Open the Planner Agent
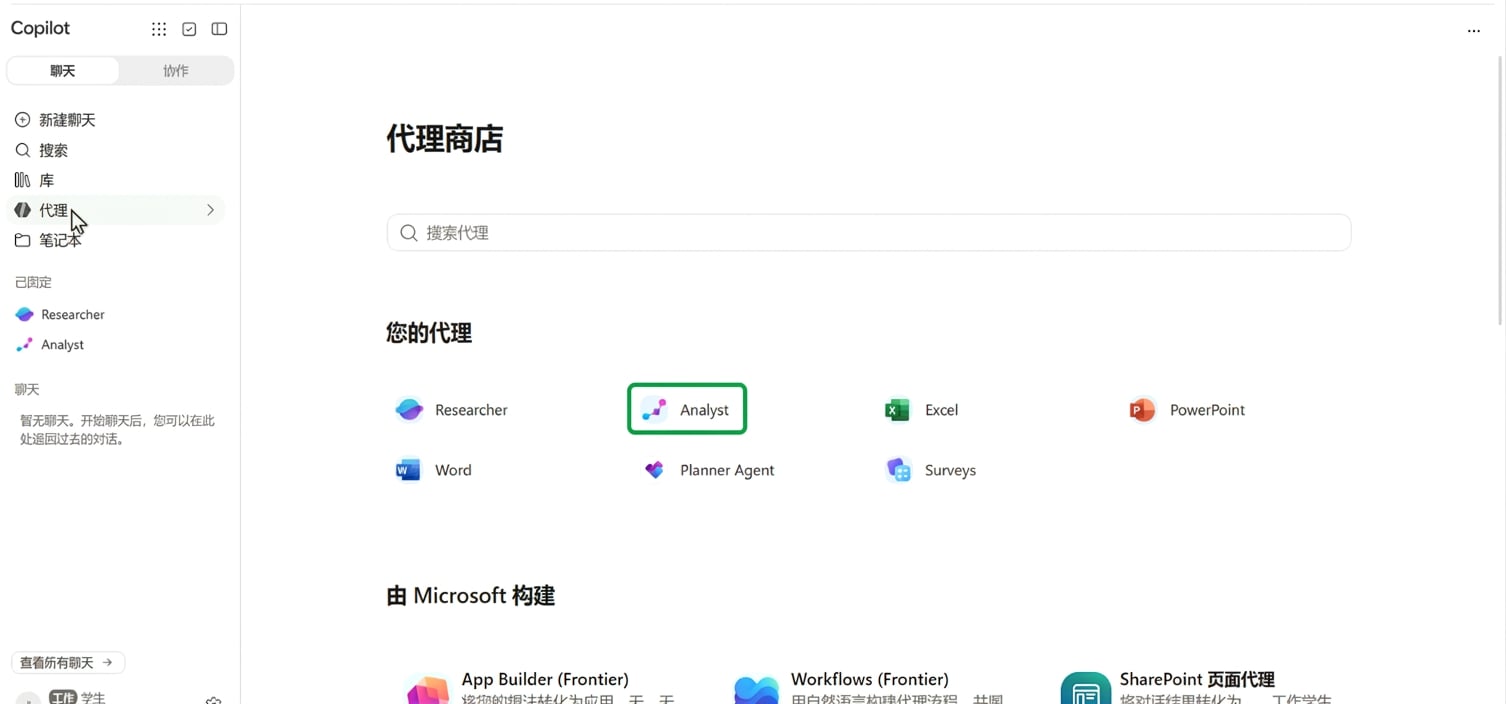 pyautogui.click(x=709, y=470)
